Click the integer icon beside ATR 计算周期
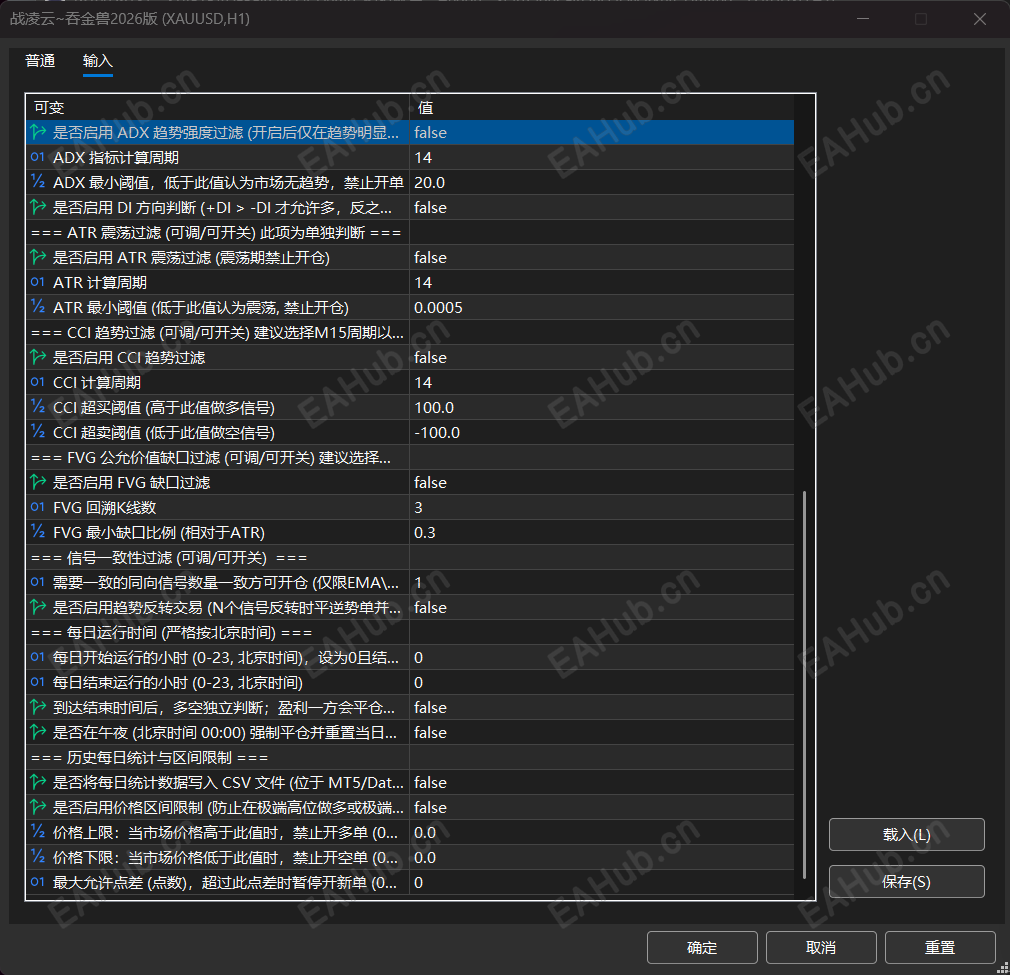This screenshot has height=975, width=1010. pos(38,282)
